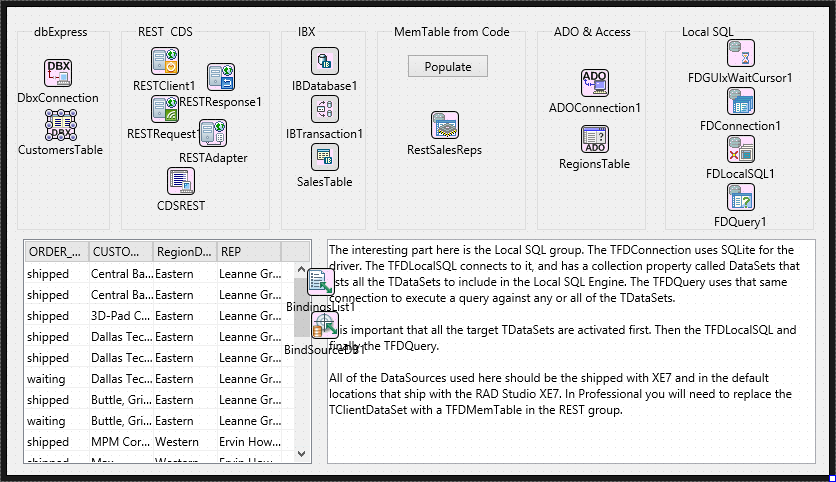Select the FDQuery1 component icon

pyautogui.click(x=741, y=197)
